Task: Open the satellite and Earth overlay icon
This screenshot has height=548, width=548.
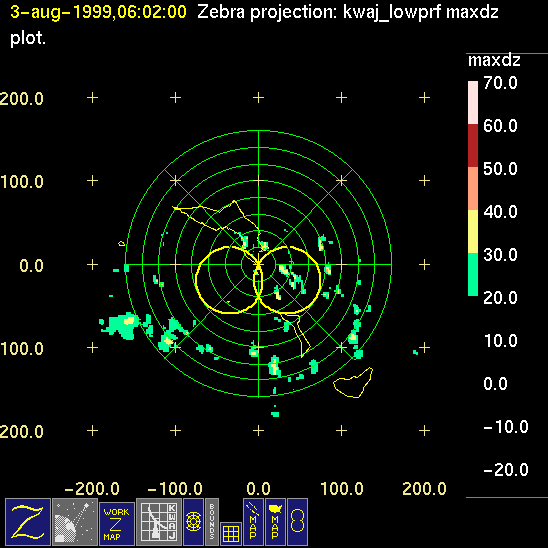Action: click(x=75, y=522)
